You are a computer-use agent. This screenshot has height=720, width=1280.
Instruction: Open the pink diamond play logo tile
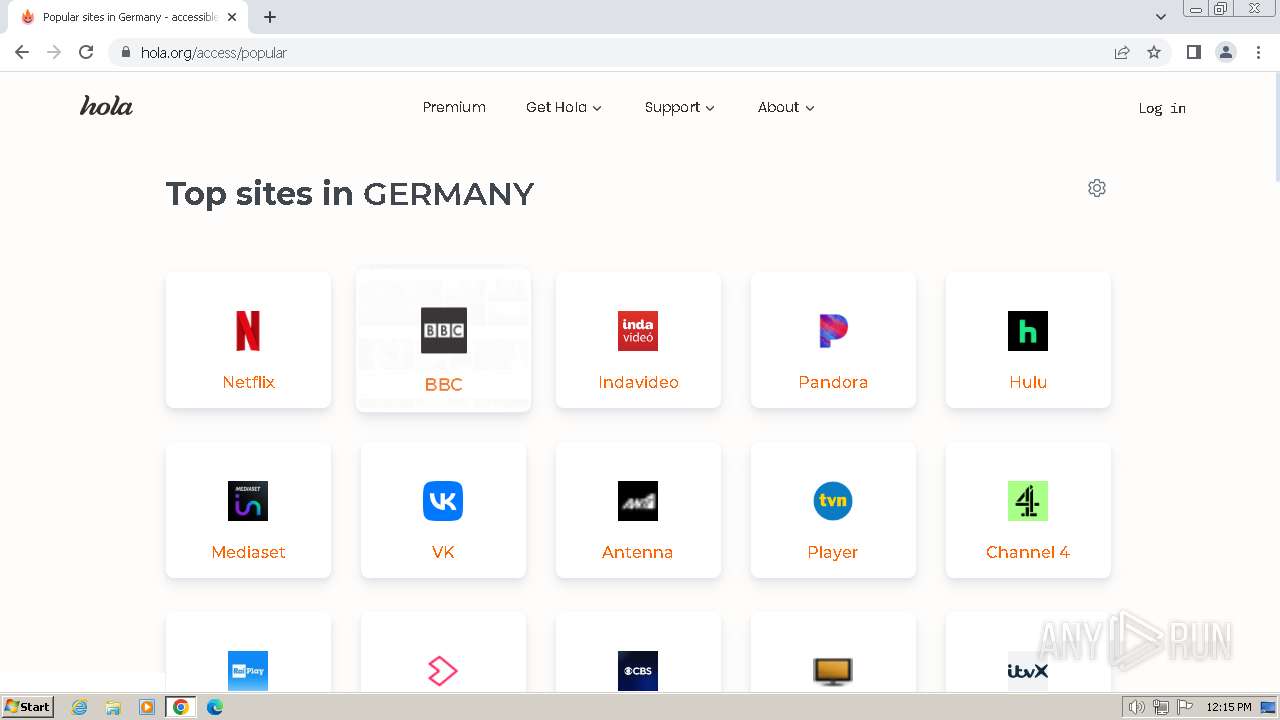pos(443,671)
